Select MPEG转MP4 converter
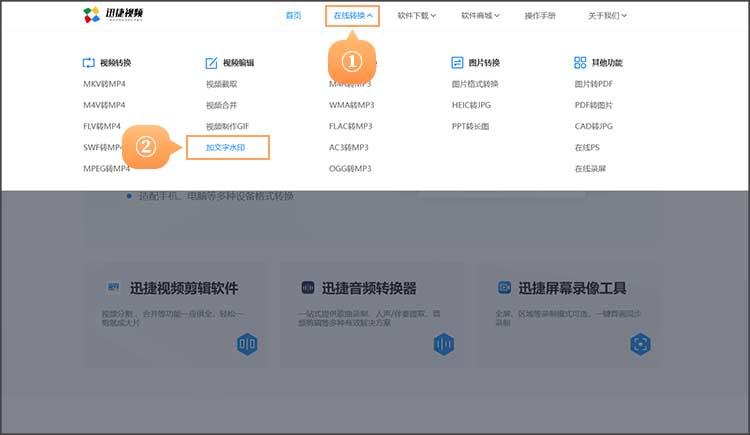750x435 pixels. [x=107, y=168]
